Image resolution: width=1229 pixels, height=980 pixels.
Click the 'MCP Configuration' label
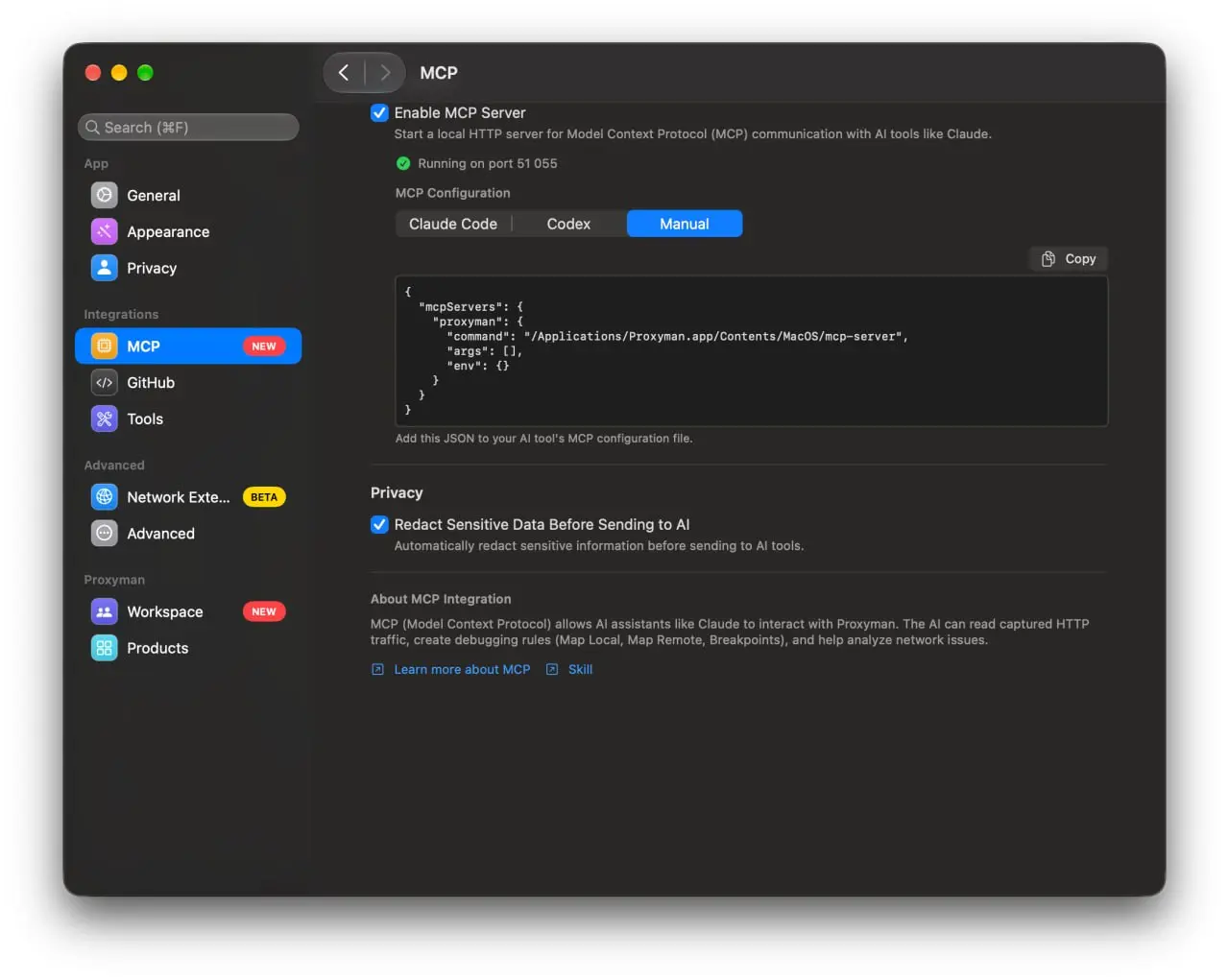click(x=453, y=193)
